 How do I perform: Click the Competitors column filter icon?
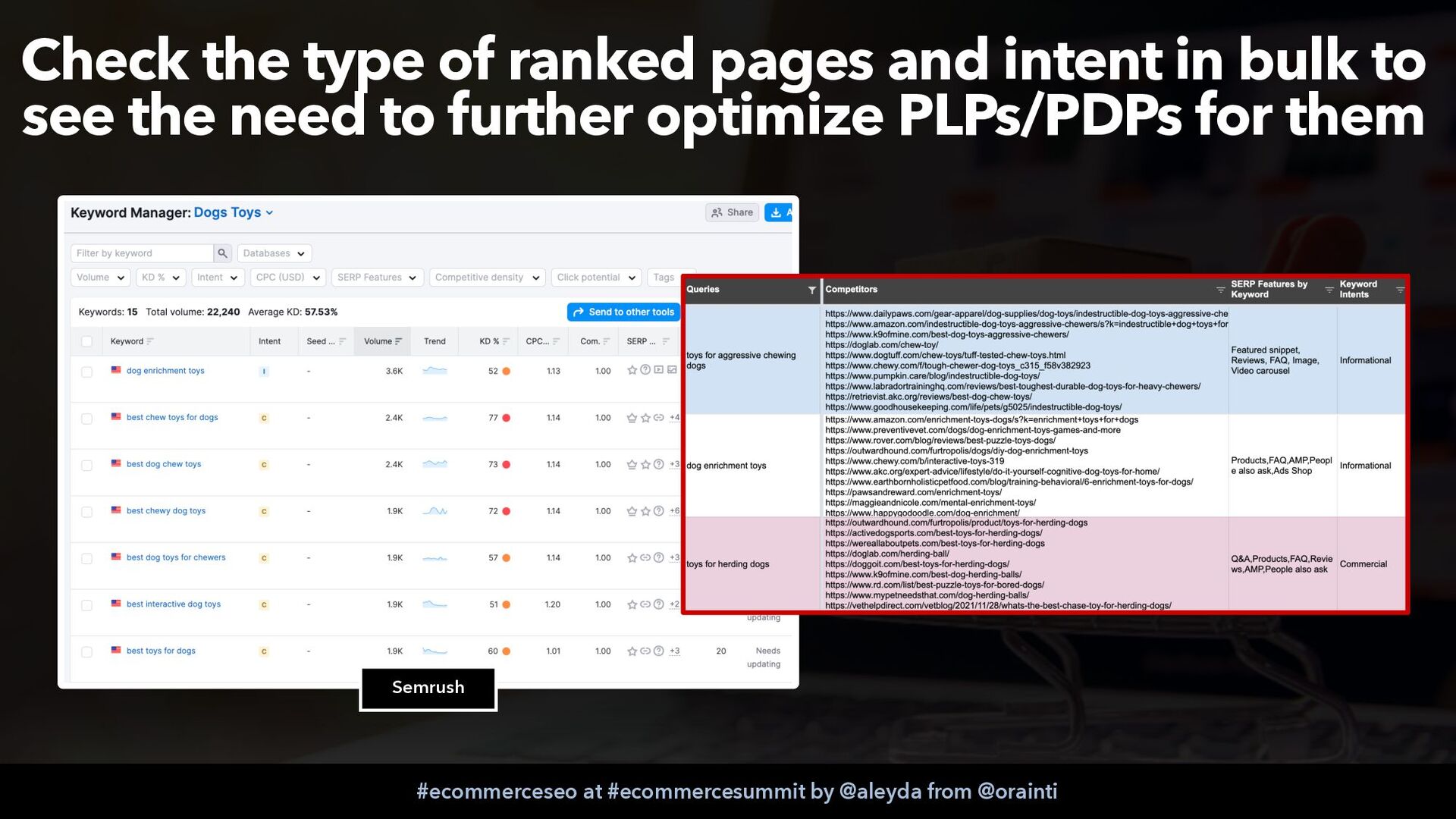[x=1220, y=290]
